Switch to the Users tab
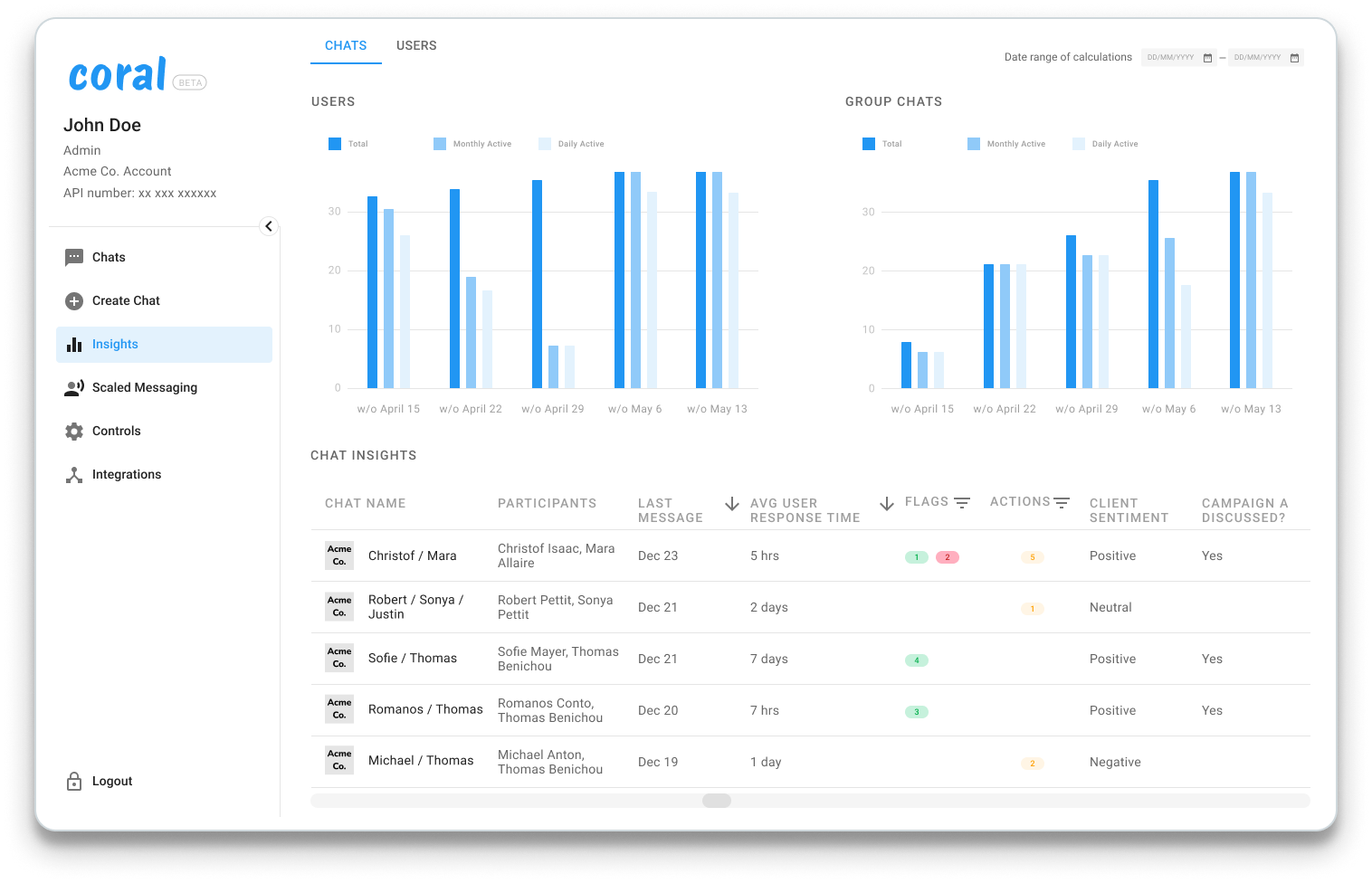The image size is (1372, 883). 416,46
